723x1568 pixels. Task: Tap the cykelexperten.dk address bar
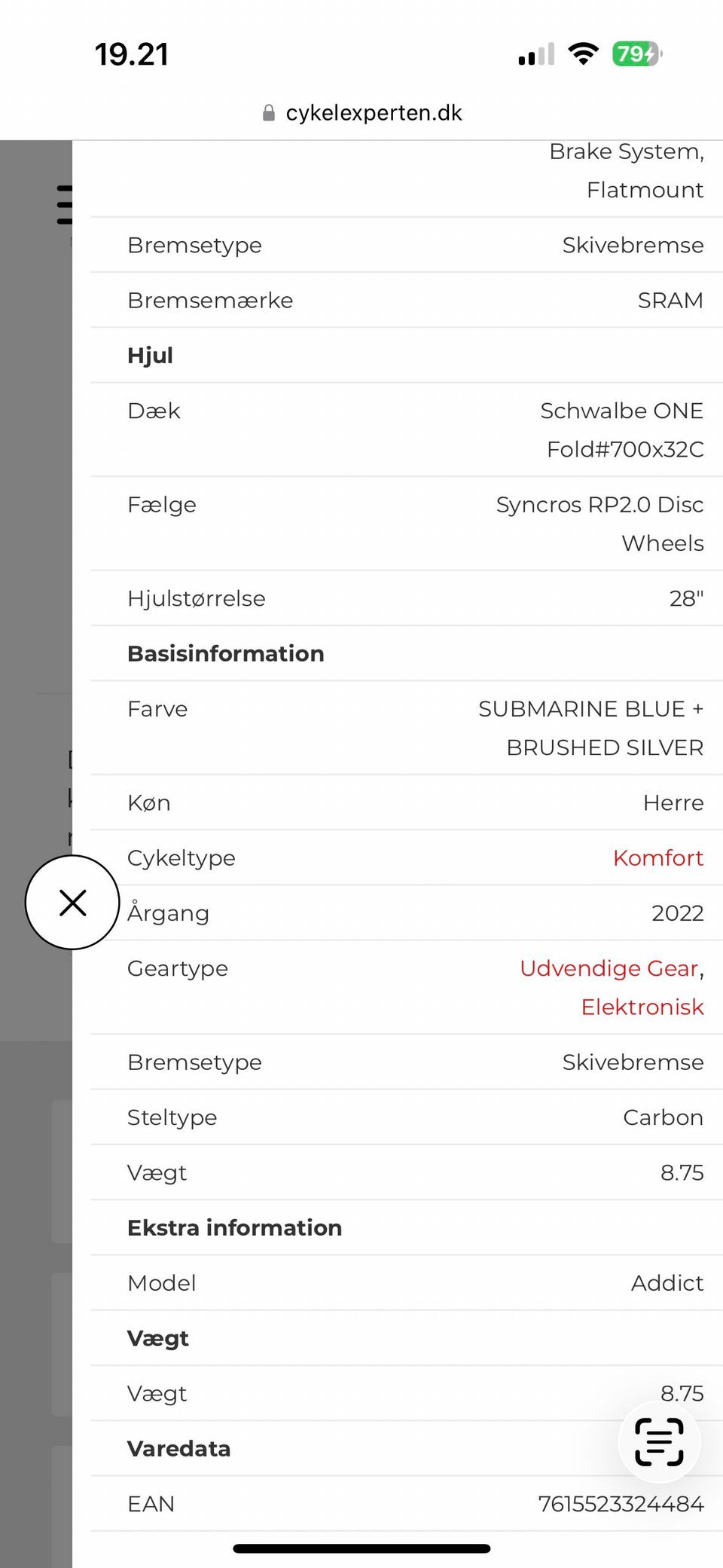point(374,113)
